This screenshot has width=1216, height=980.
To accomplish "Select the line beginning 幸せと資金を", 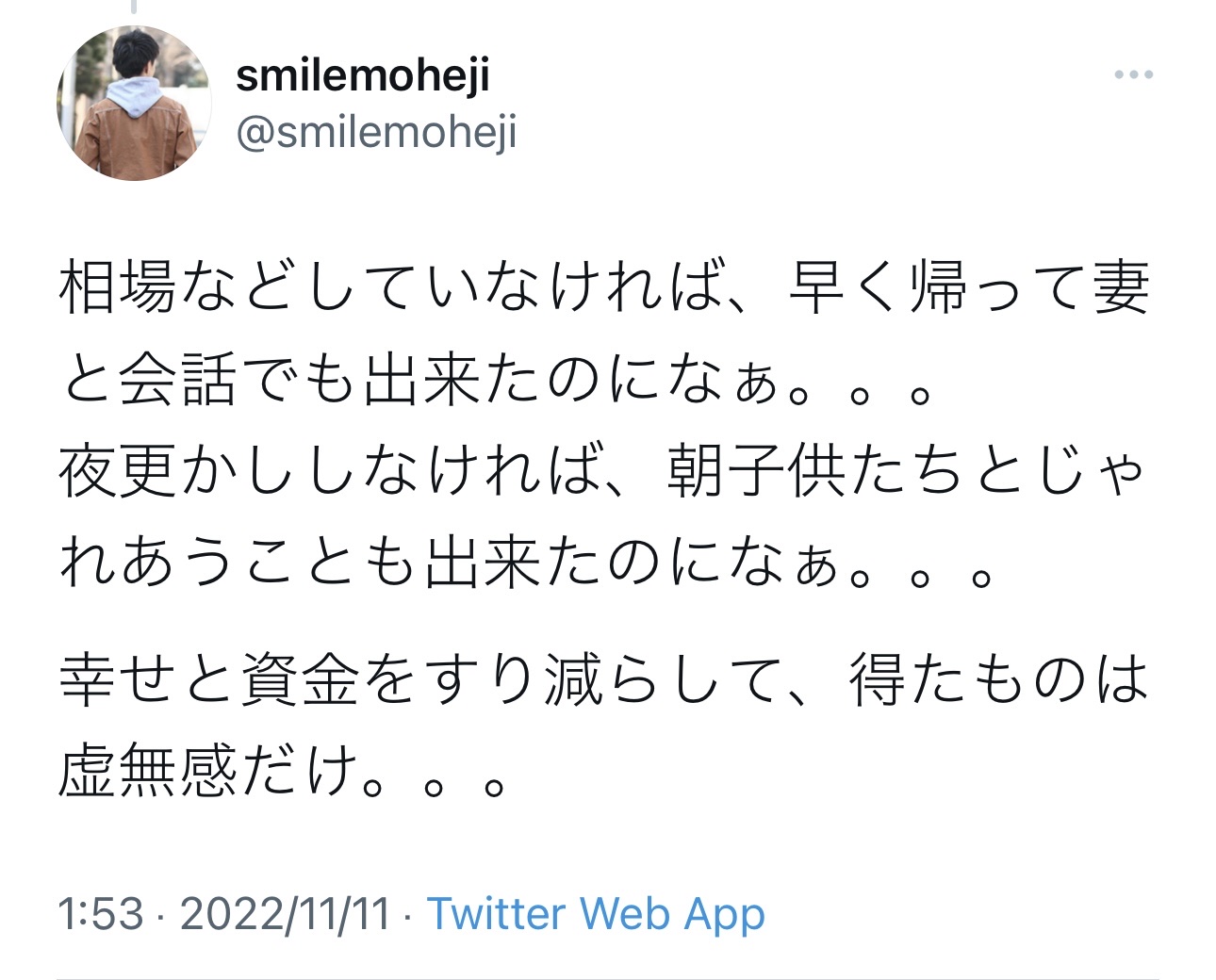I will click(x=604, y=680).
